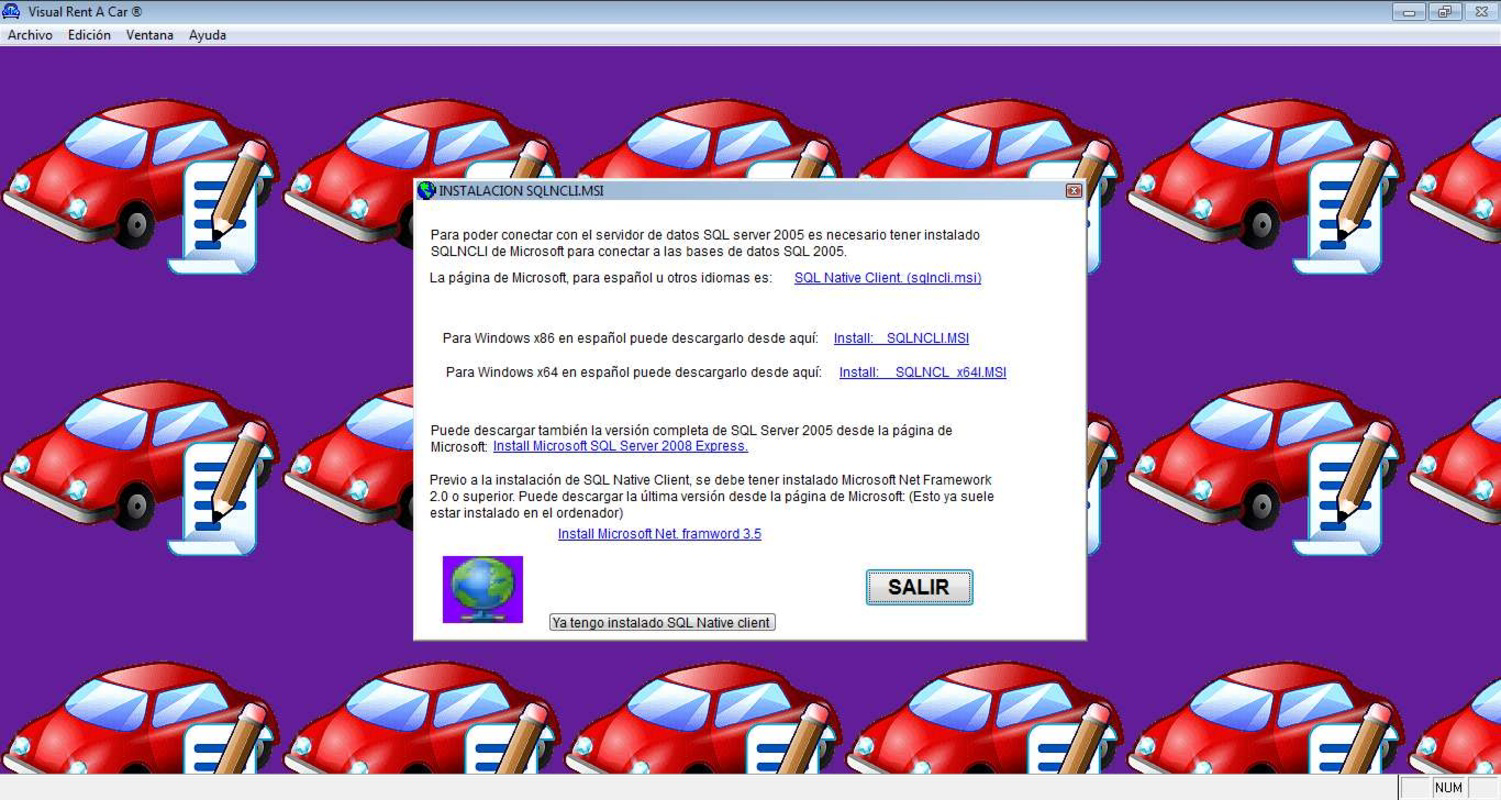Click the Install SQLNCLI.MSI x86 link
The image size is (1501, 800).
(x=901, y=338)
